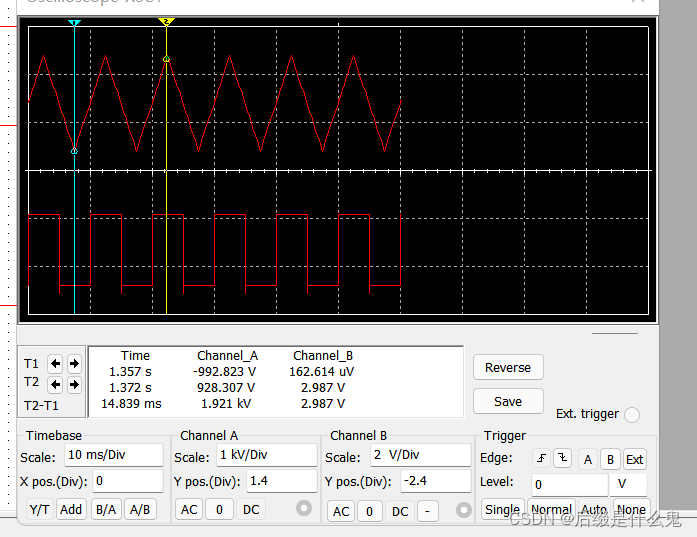The image size is (697, 537).
Task: Switch display to Add mode
Action: click(x=71, y=509)
